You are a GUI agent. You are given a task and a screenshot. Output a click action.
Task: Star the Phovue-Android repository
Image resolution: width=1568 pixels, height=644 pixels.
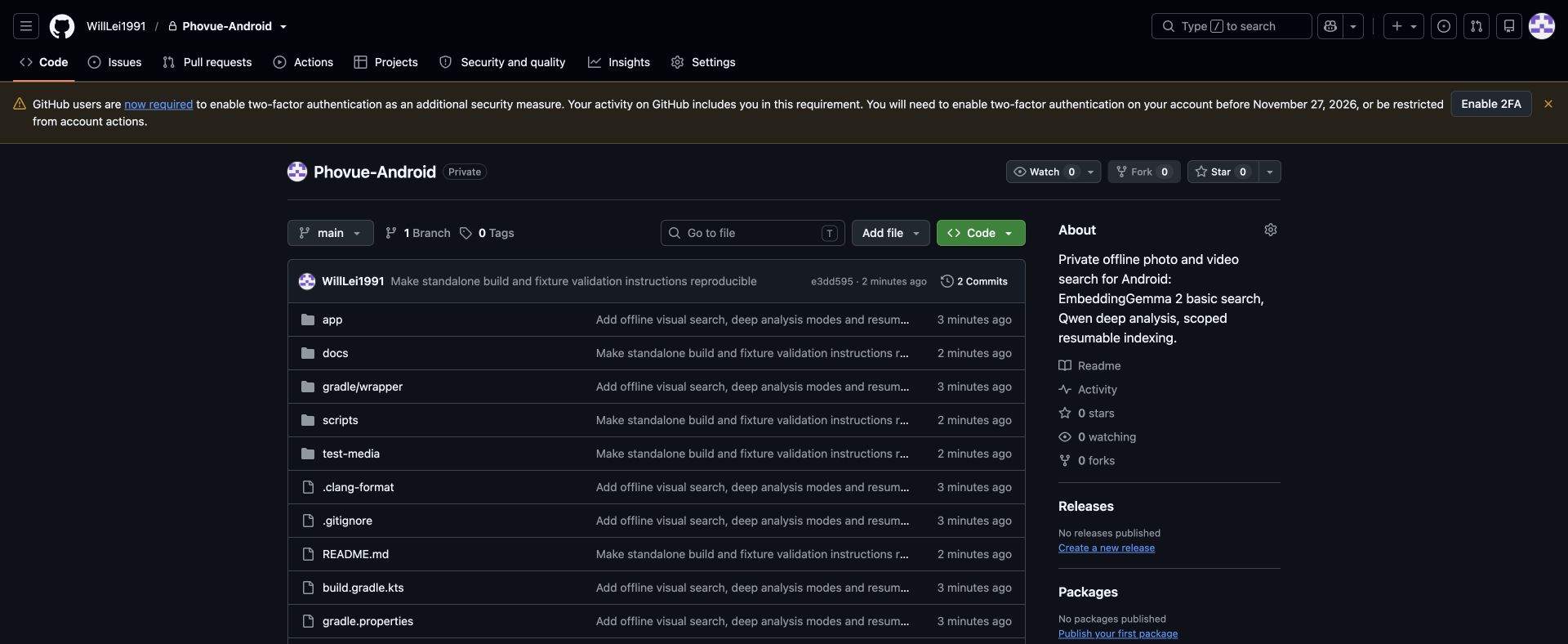tap(1223, 172)
